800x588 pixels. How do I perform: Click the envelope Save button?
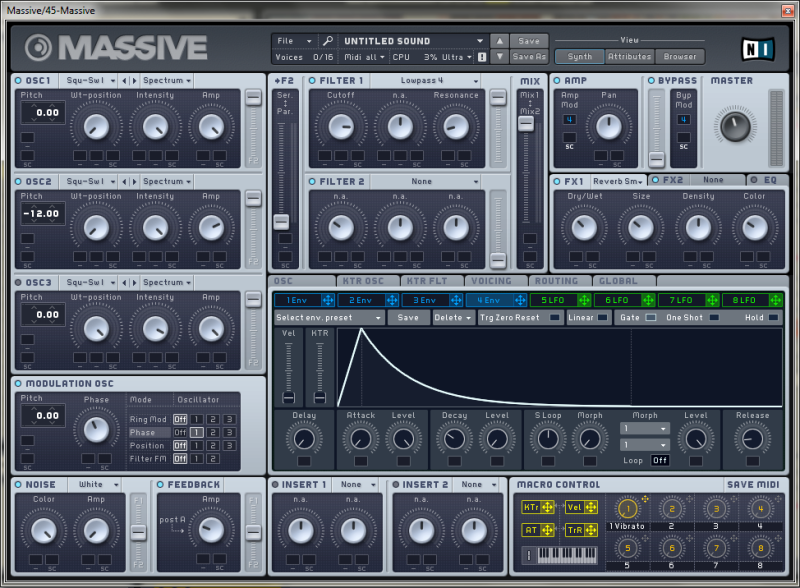click(x=408, y=317)
